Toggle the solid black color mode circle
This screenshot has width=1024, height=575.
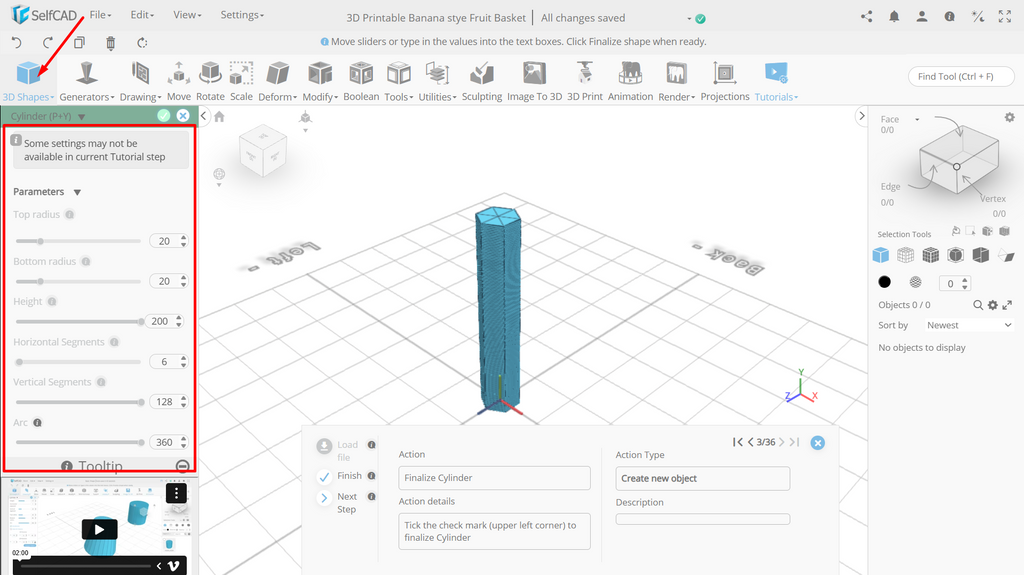point(884,282)
